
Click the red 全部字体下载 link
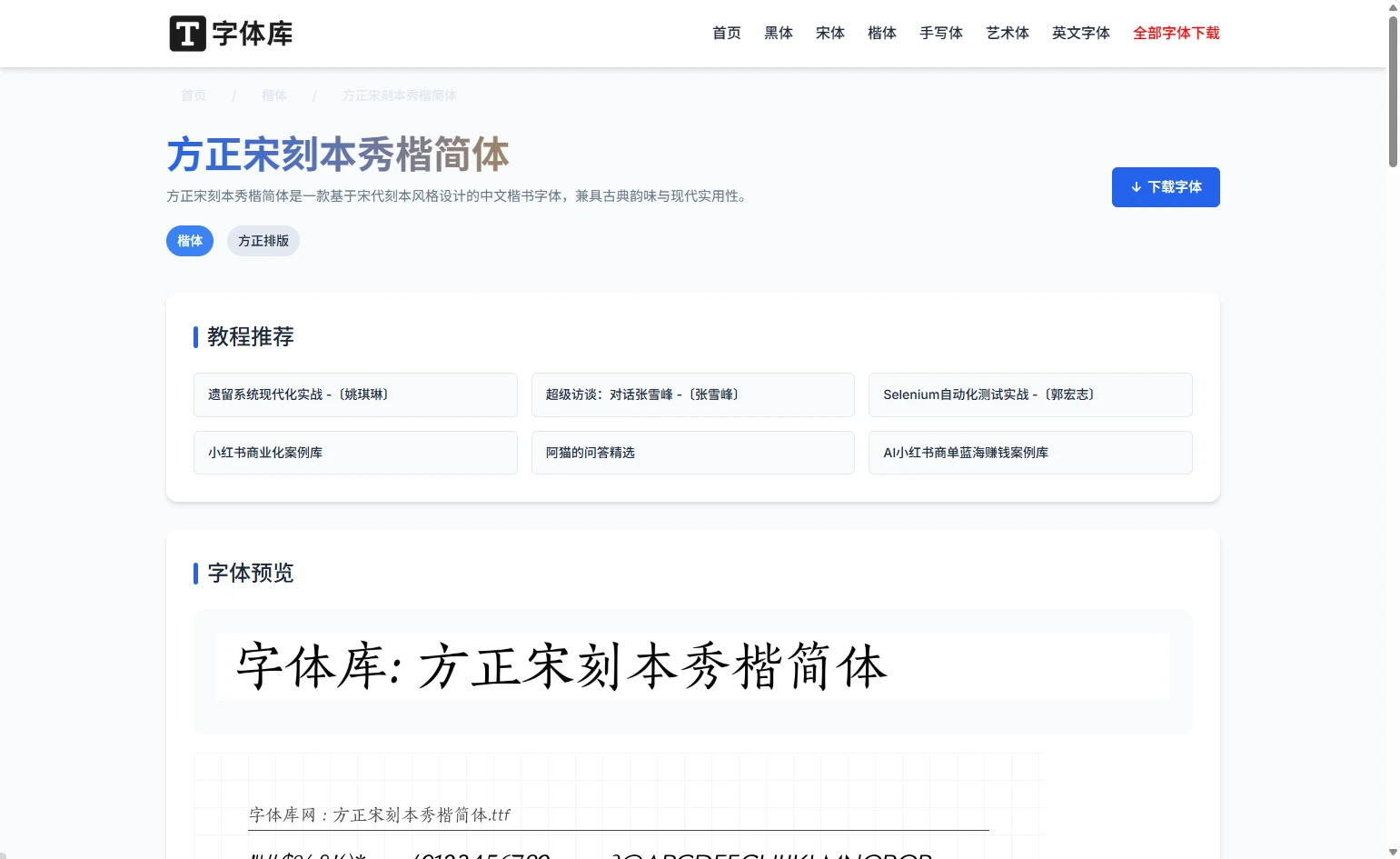[x=1176, y=34]
